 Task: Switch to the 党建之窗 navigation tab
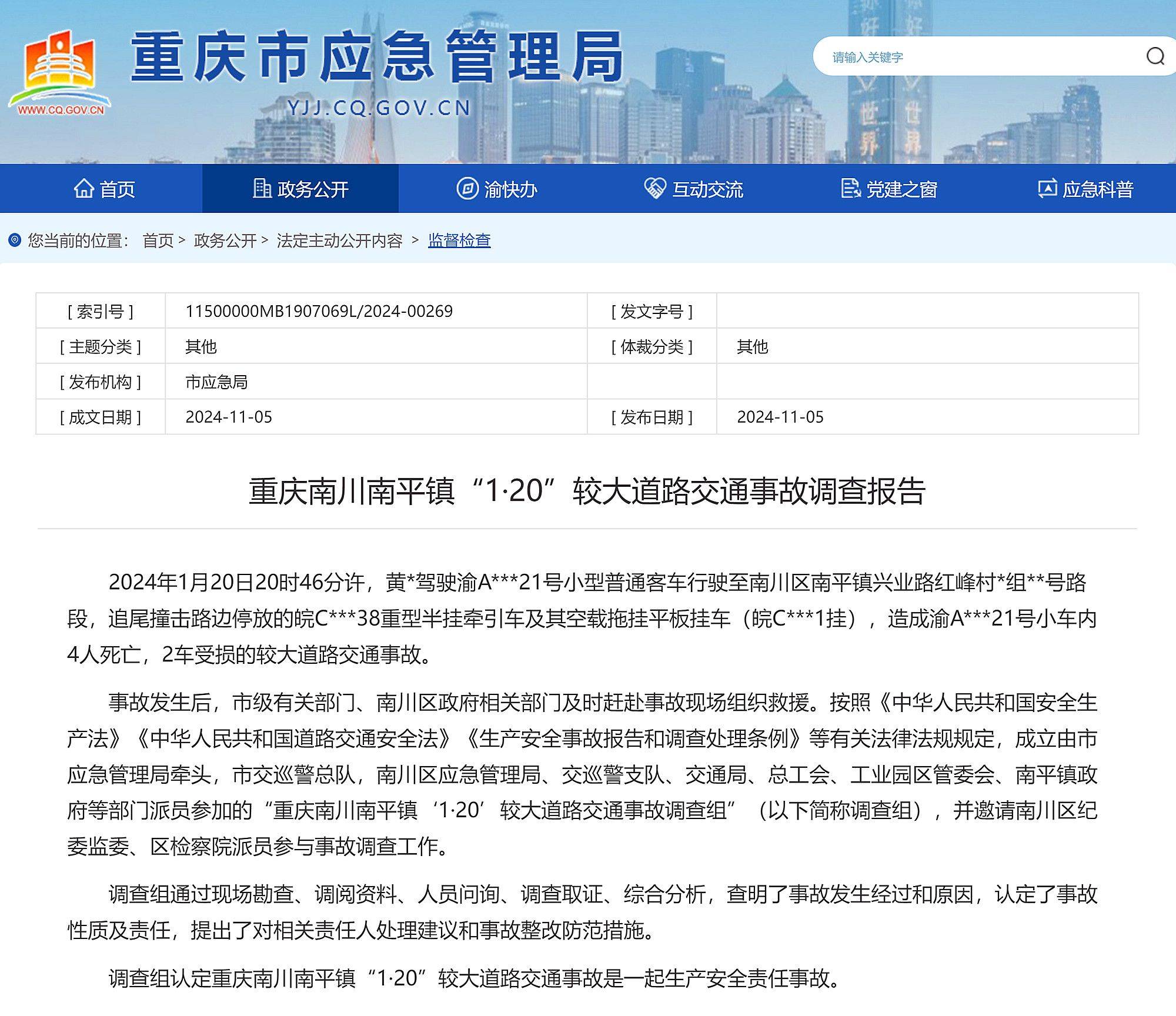pos(889,189)
